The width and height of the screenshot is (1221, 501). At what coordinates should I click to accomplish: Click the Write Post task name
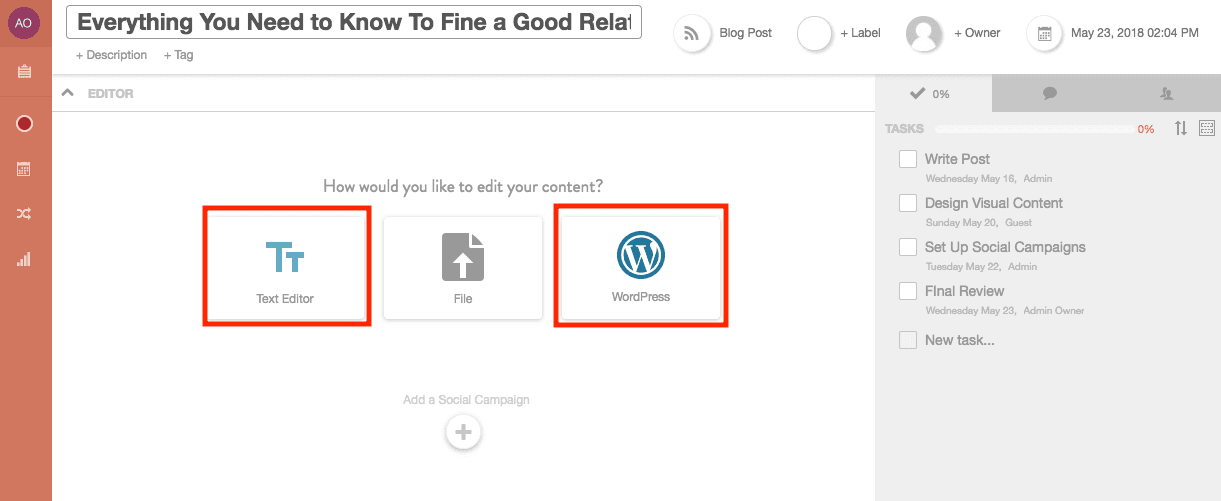click(x=957, y=159)
